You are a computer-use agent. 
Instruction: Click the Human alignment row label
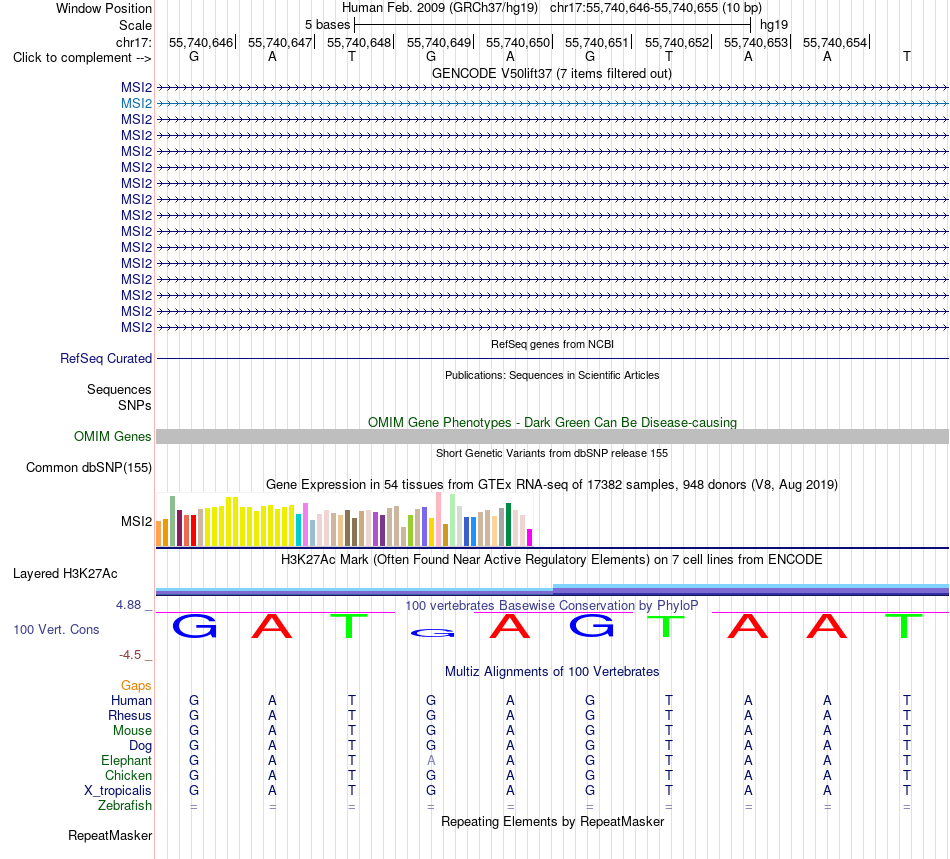131,700
